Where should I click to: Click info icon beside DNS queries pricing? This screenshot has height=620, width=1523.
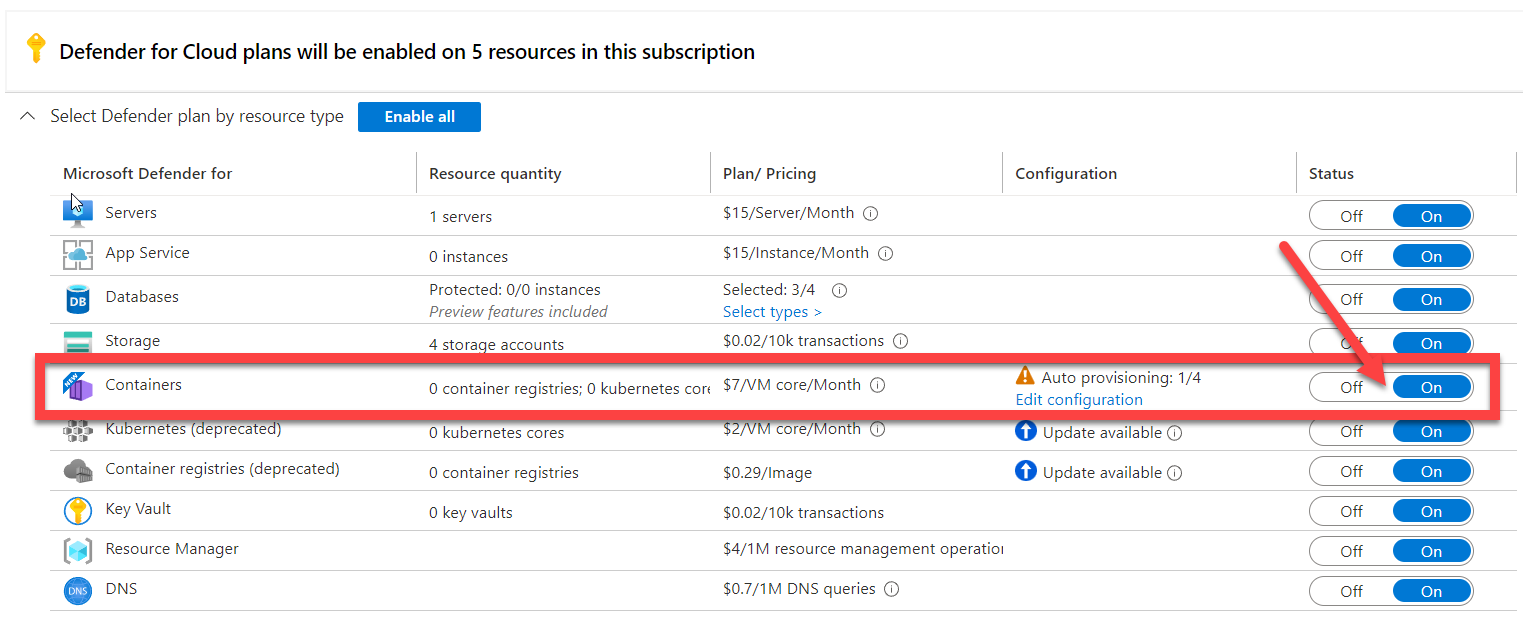891,589
